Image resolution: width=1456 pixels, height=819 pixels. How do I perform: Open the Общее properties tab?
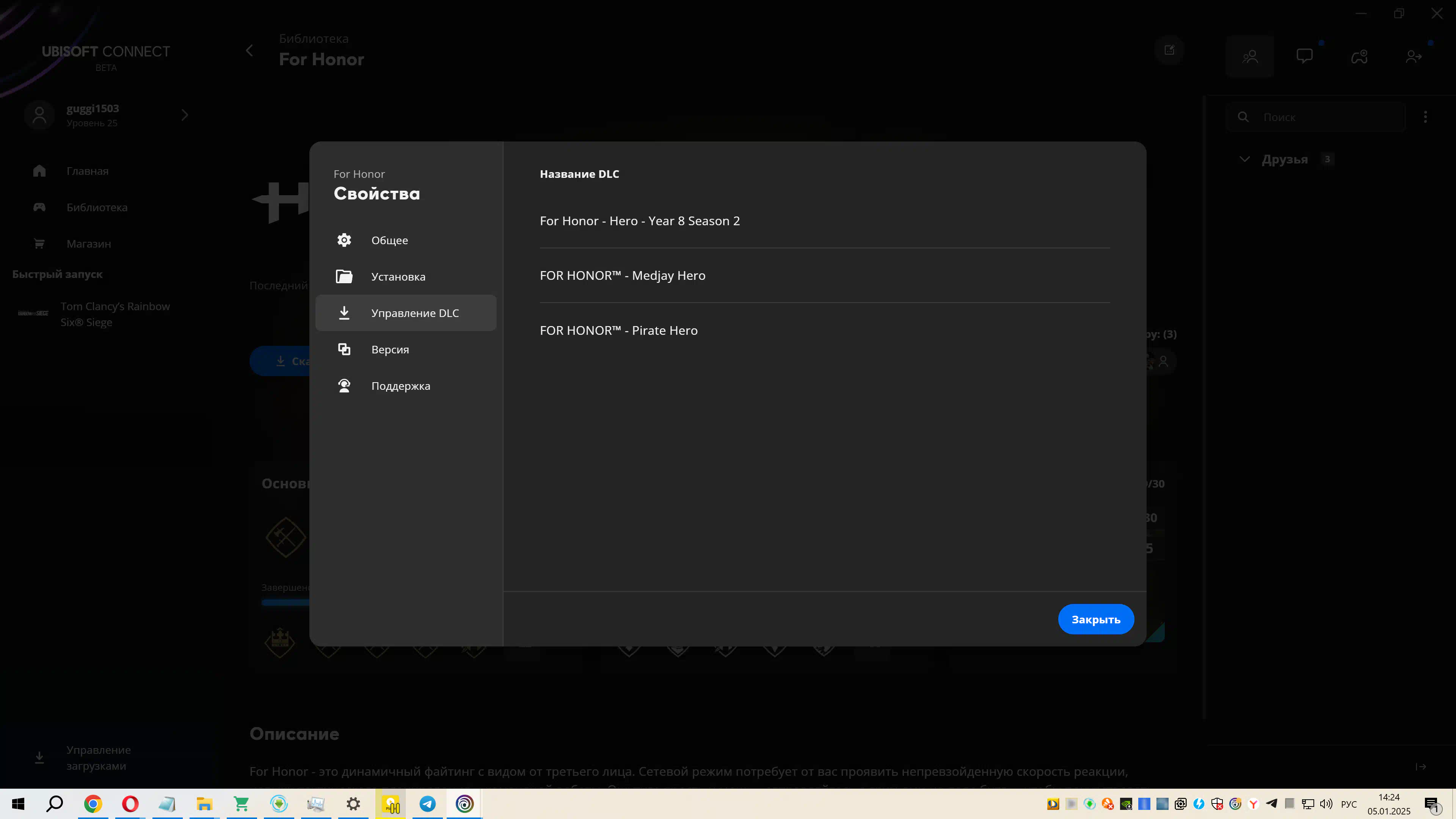(x=405, y=240)
